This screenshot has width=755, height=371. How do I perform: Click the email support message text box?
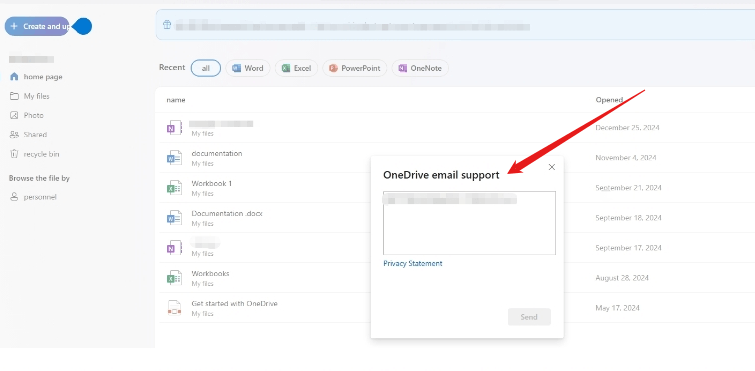coord(469,223)
